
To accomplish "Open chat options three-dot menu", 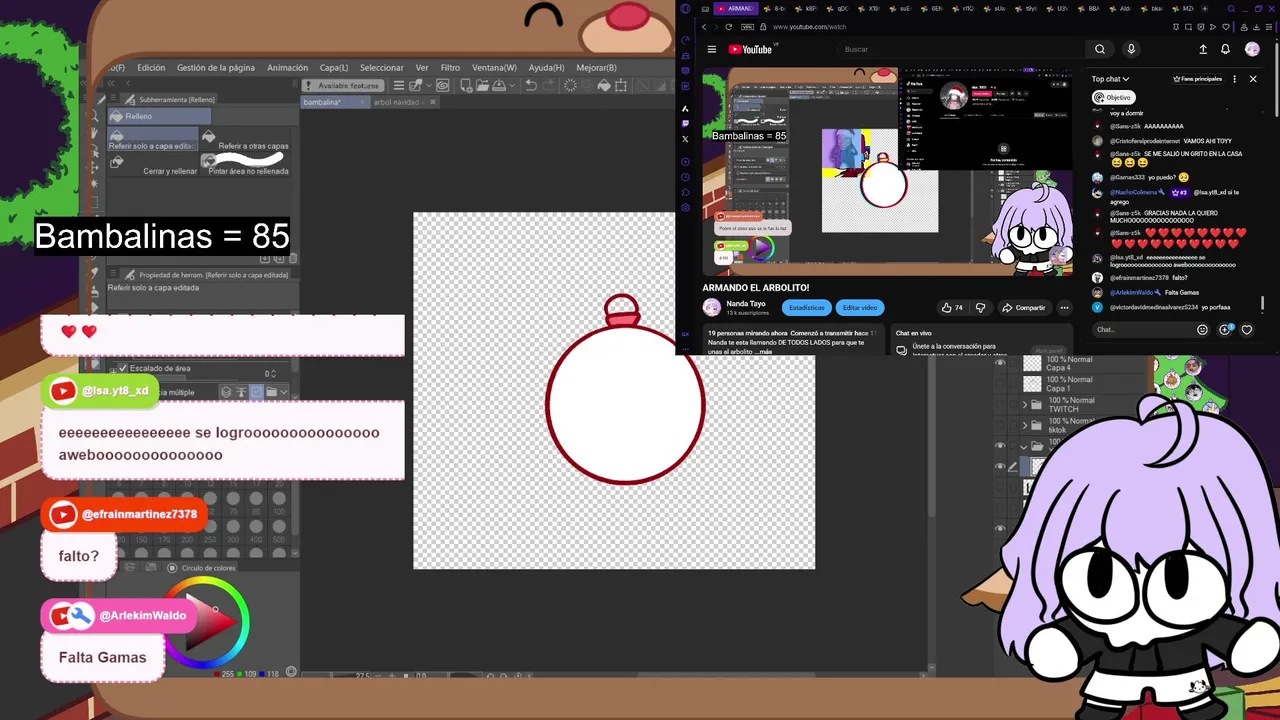I will (1234, 79).
